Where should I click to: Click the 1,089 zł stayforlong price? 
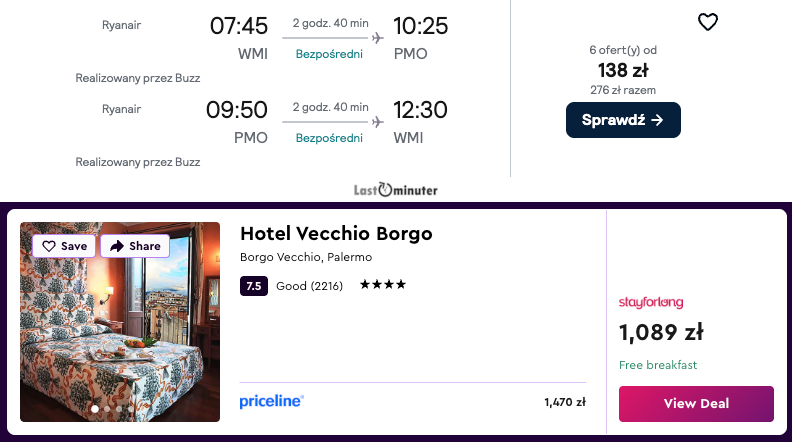point(661,332)
